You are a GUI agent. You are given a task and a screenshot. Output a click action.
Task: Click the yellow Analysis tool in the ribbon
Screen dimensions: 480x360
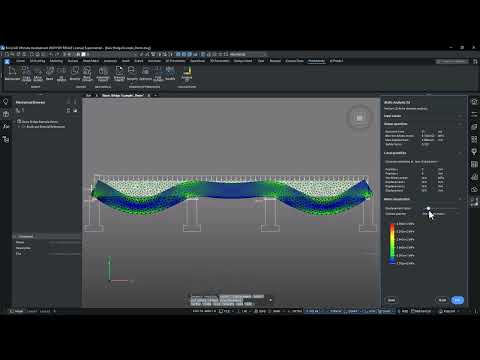(x=187, y=74)
